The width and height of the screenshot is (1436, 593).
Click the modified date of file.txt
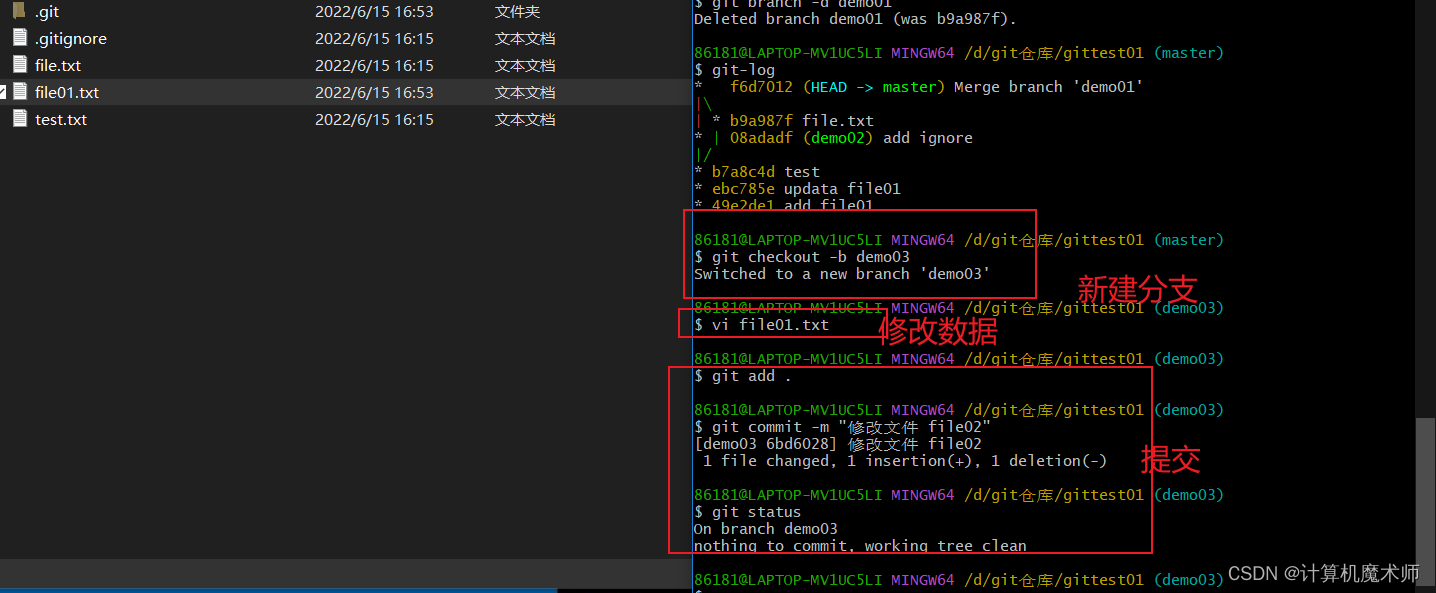coord(374,66)
